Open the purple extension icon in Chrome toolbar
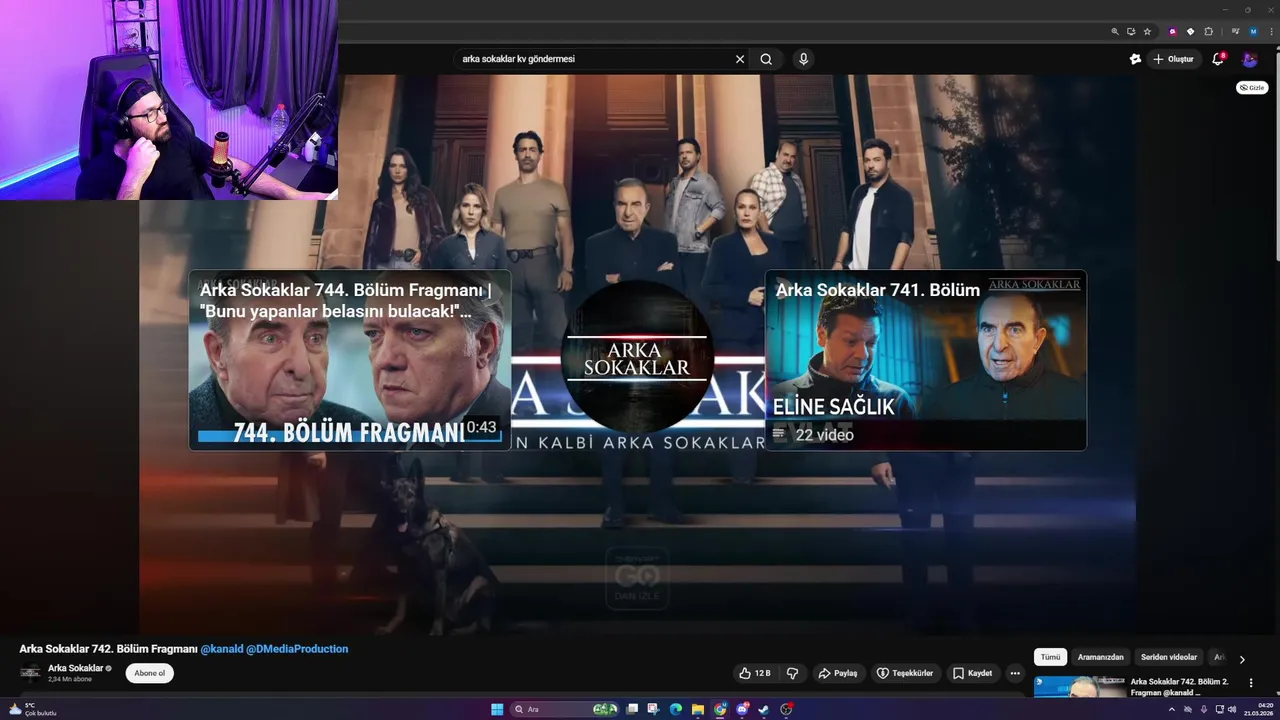Viewport: 1280px width, 720px height. [1173, 31]
